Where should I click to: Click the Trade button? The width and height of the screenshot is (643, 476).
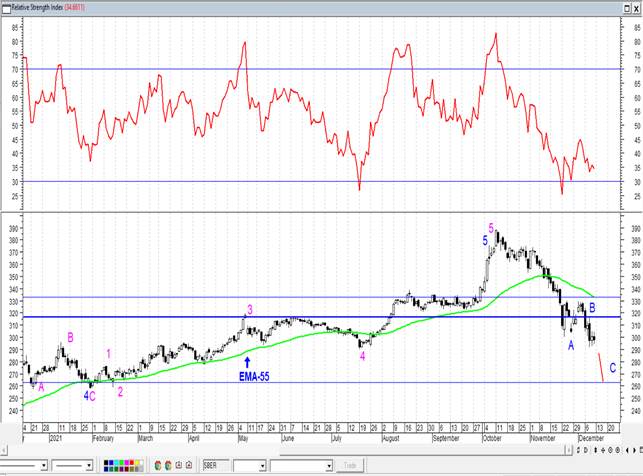pyautogui.click(x=350, y=466)
